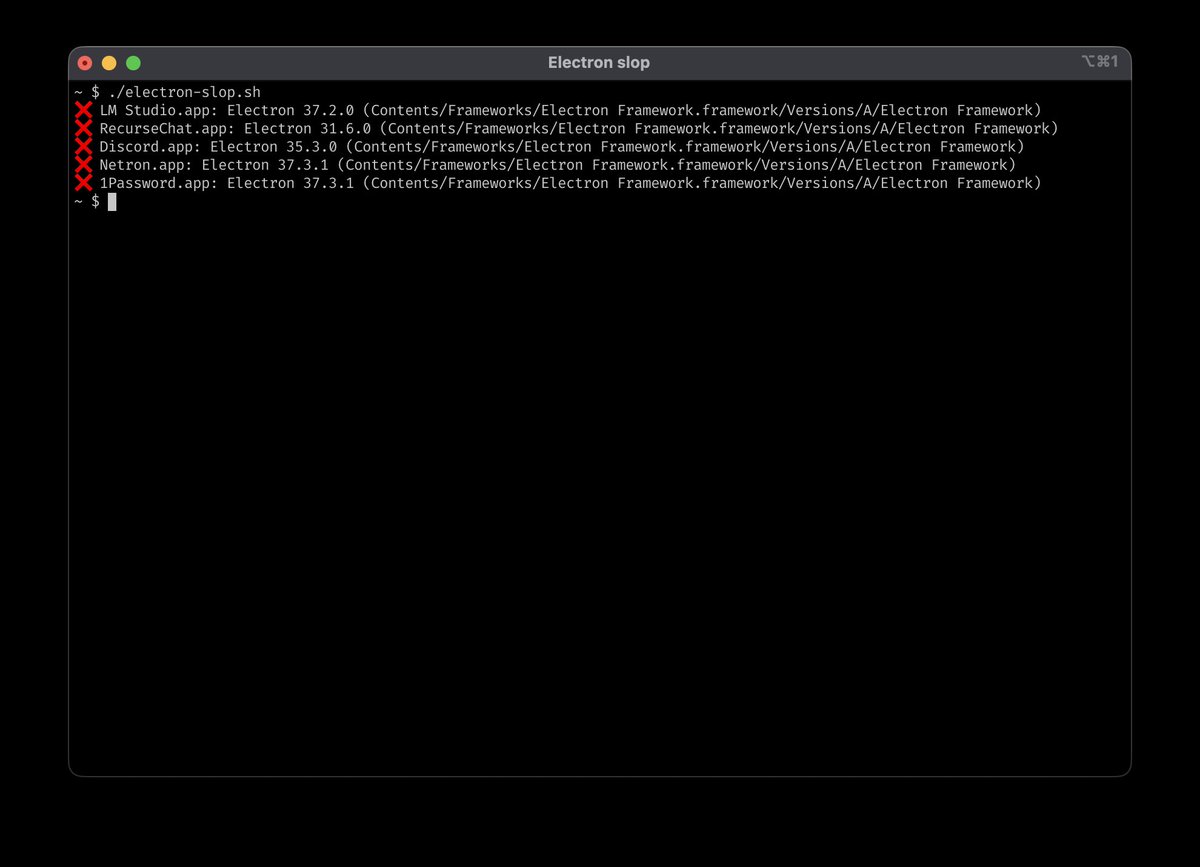Click the red X beside RecurseChat.app
This screenshot has width=1200, height=867.
pyautogui.click(x=84, y=128)
